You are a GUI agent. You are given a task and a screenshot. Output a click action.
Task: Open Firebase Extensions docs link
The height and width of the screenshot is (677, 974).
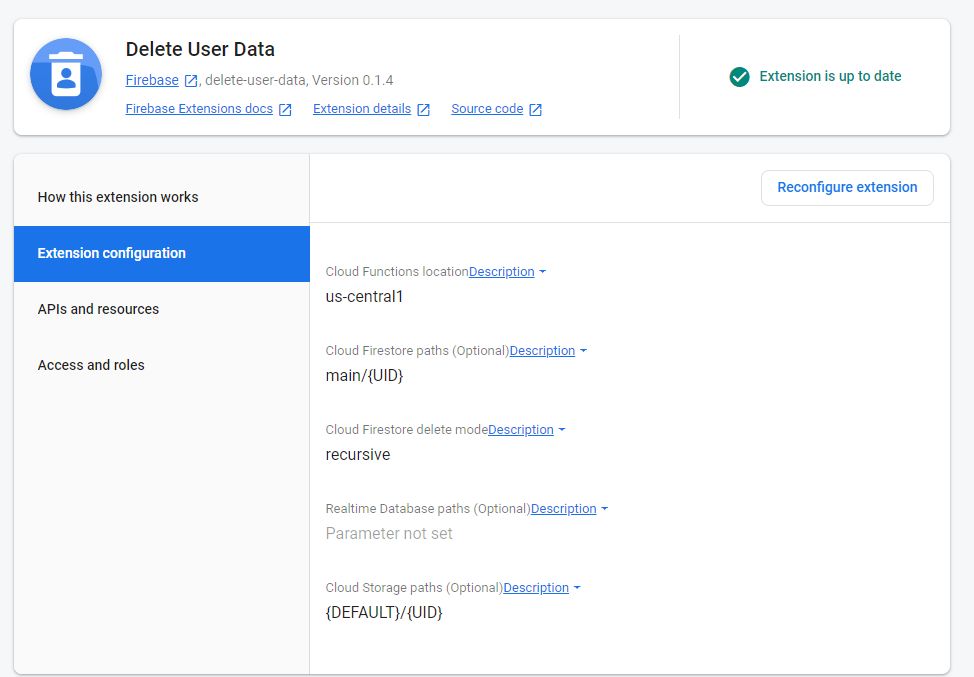click(199, 109)
